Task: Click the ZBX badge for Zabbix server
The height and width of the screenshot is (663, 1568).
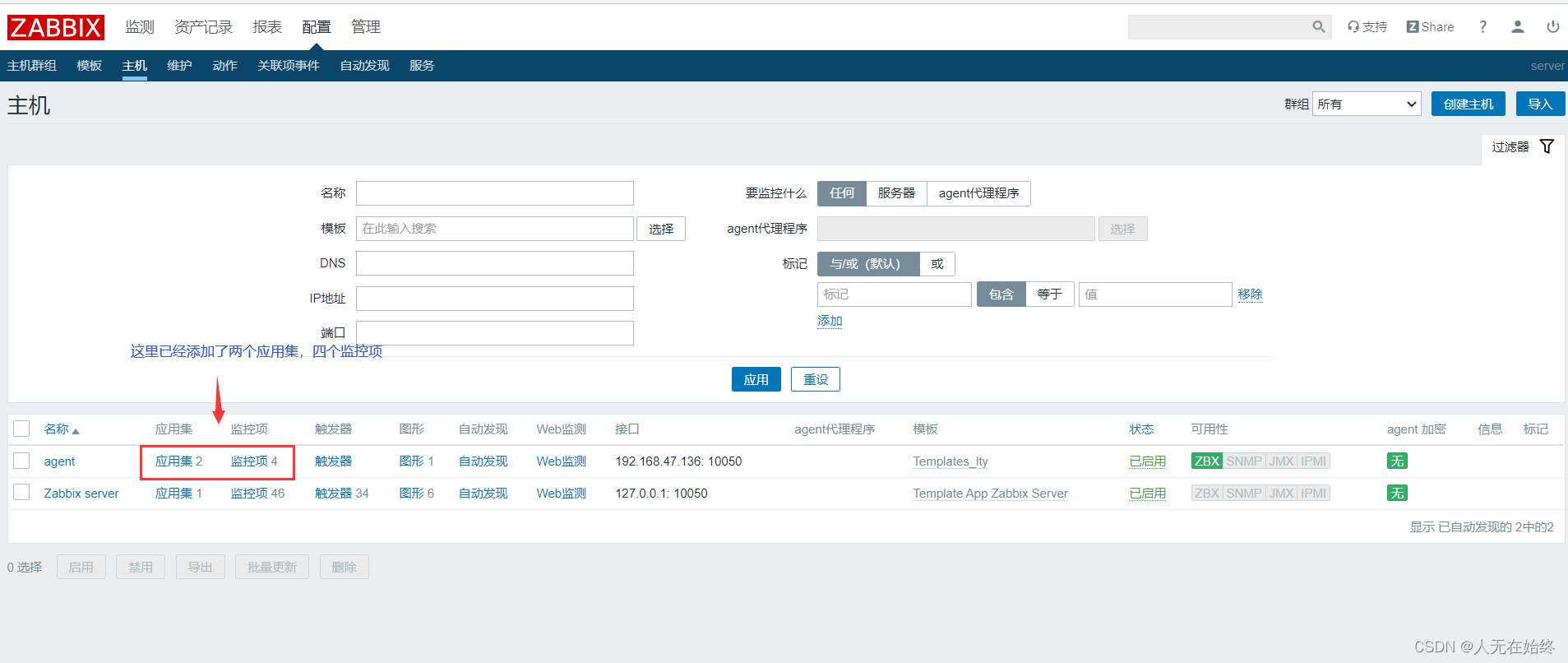Action: coord(1207,494)
